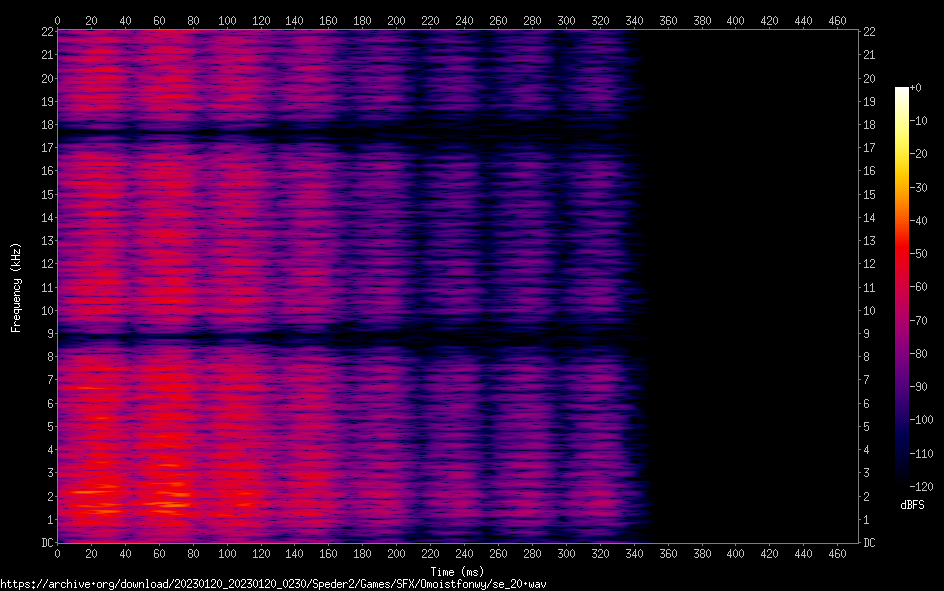Click the 200 ms tick on the top time axis

[x=396, y=20]
